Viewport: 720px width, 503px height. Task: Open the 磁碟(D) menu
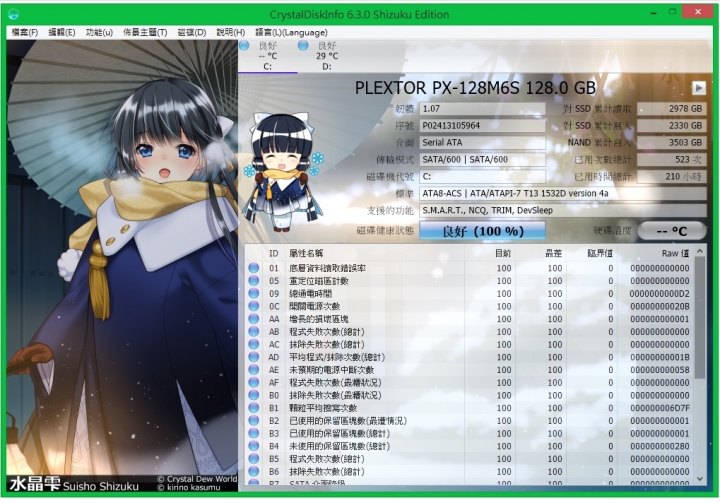191,32
